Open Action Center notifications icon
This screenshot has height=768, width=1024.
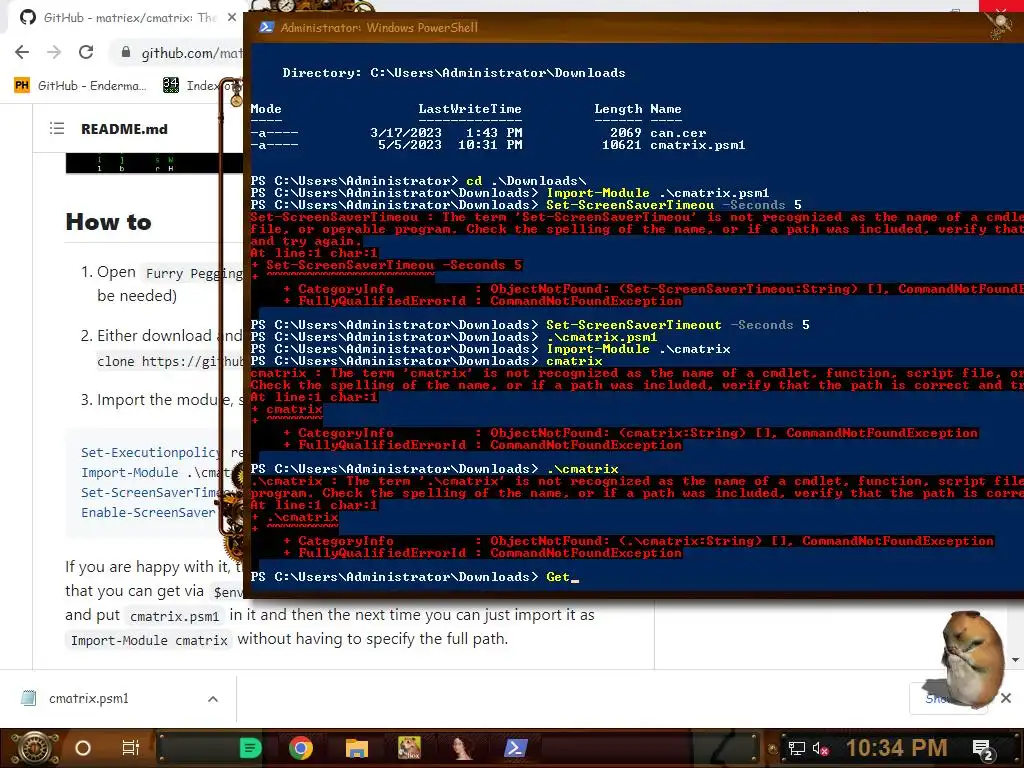coord(983,749)
